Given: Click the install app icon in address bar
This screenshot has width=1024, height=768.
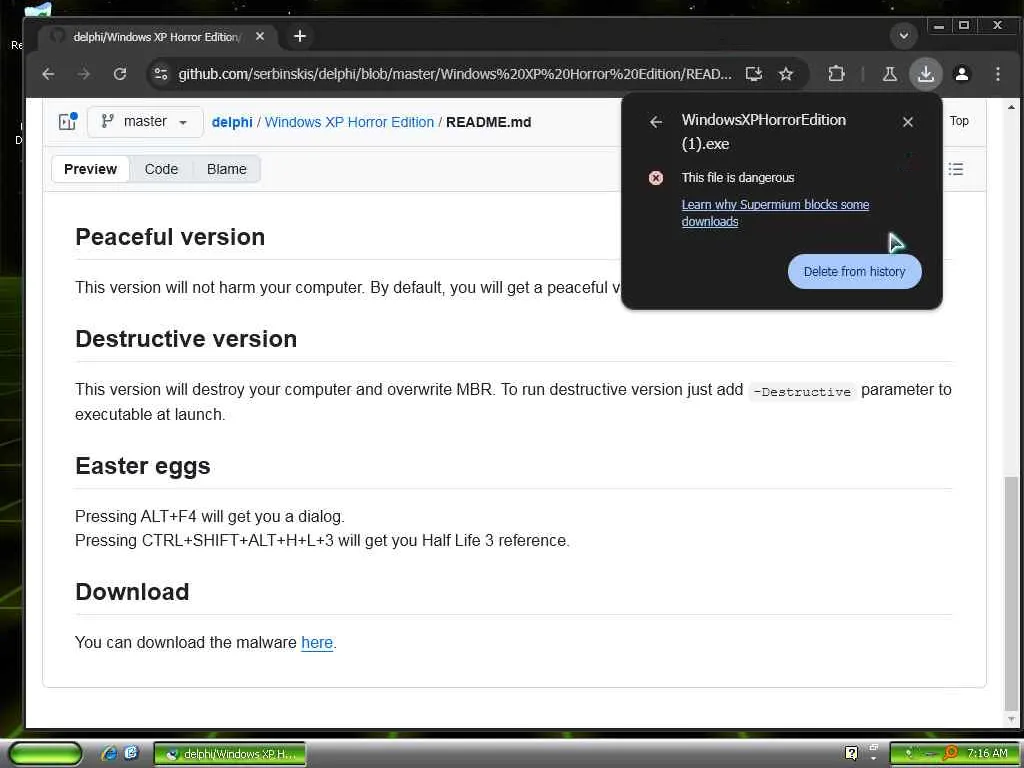Looking at the screenshot, I should [754, 74].
